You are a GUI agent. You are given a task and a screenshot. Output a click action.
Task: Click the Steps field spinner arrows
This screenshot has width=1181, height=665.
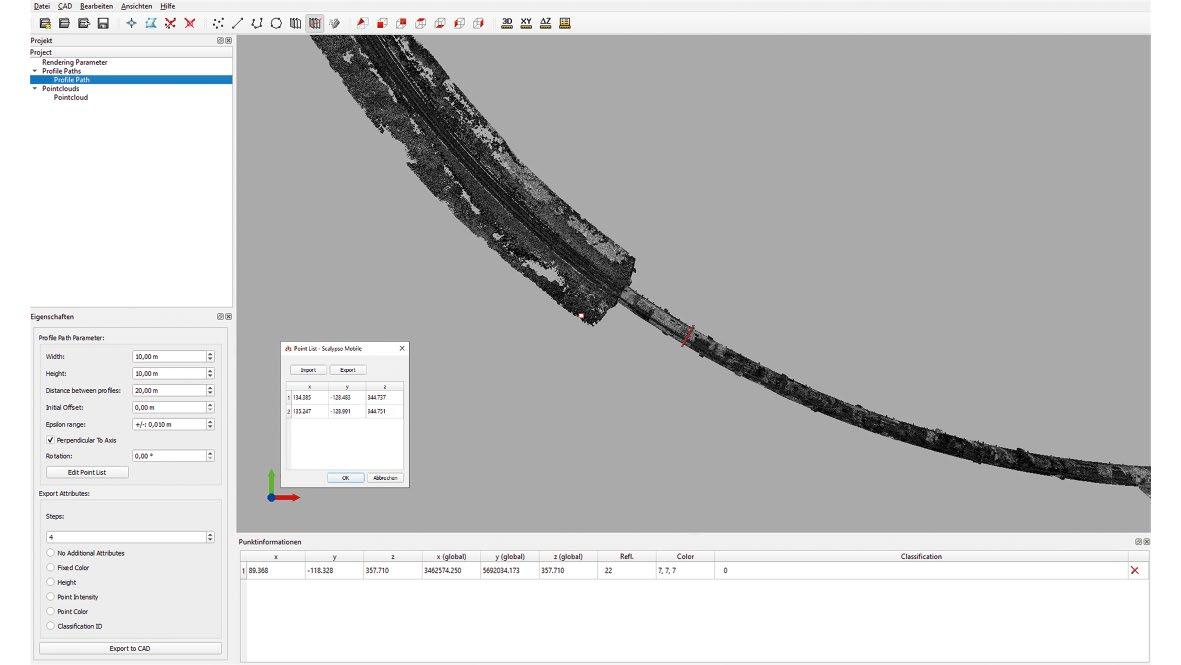[210, 537]
